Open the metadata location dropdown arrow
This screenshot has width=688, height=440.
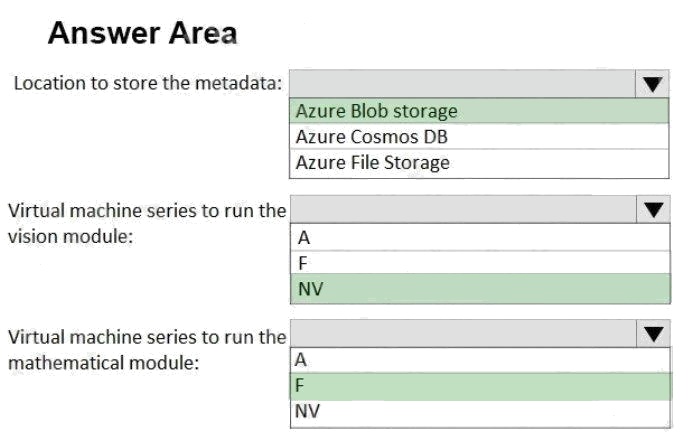click(653, 84)
